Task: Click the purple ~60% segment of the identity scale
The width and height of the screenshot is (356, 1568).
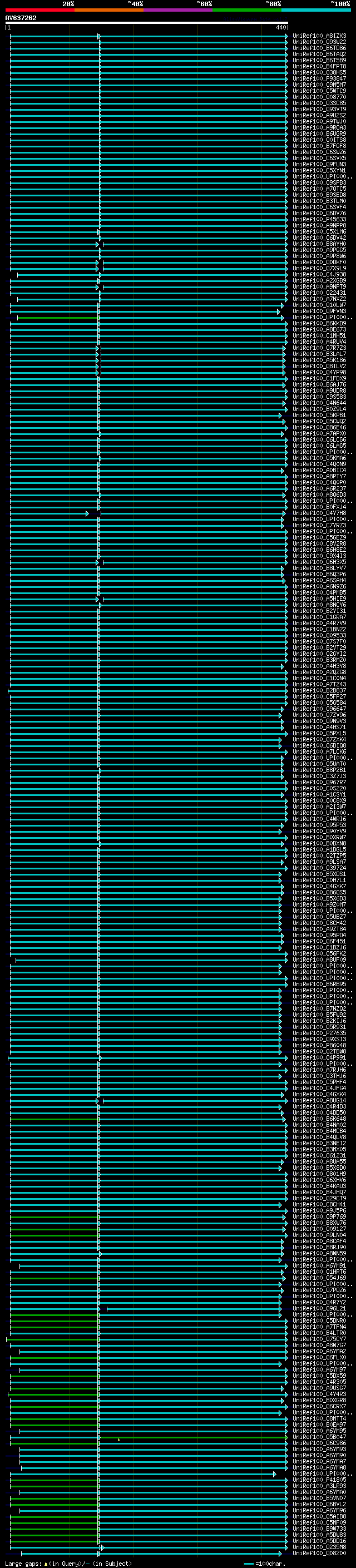Action: coord(179,10)
